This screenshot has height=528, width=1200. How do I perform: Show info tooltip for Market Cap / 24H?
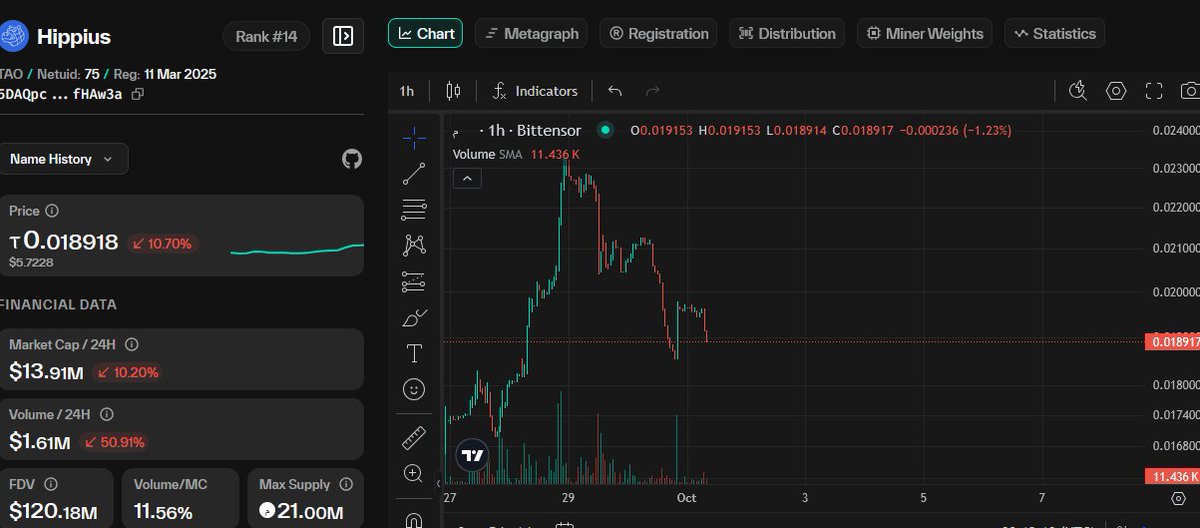tap(132, 344)
